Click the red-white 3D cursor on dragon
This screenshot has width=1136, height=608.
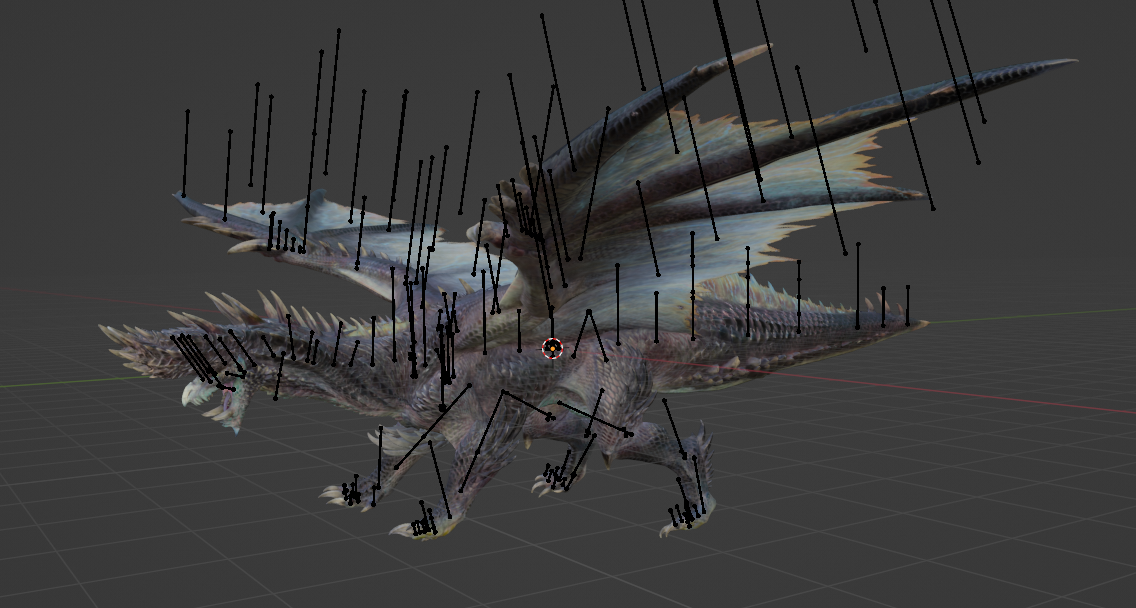click(552, 349)
